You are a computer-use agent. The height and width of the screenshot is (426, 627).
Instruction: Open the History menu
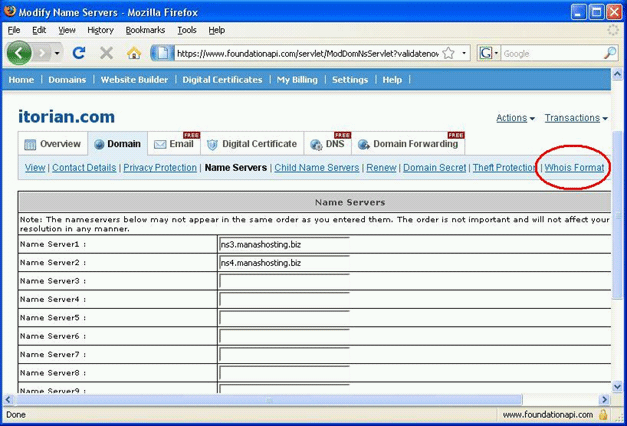[x=100, y=30]
